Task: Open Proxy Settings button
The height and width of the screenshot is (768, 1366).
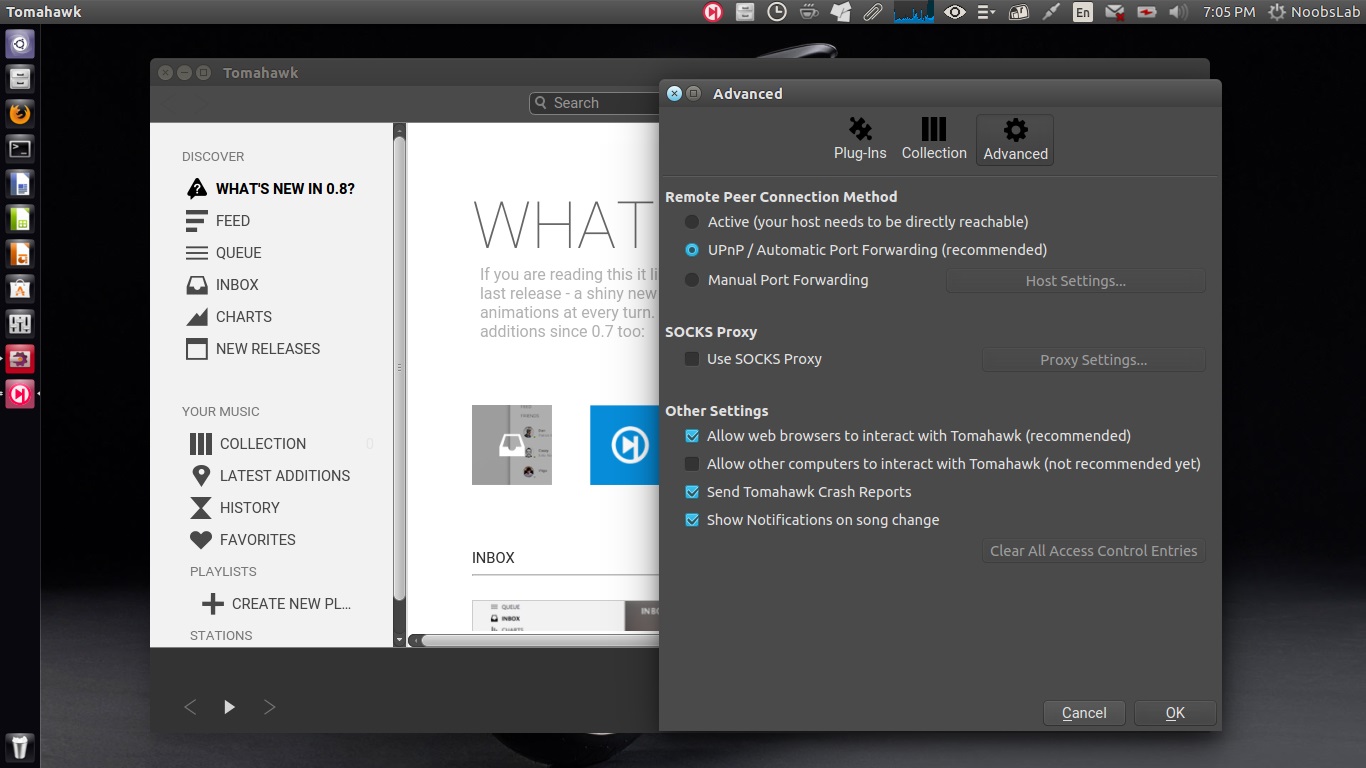Action: (1094, 360)
